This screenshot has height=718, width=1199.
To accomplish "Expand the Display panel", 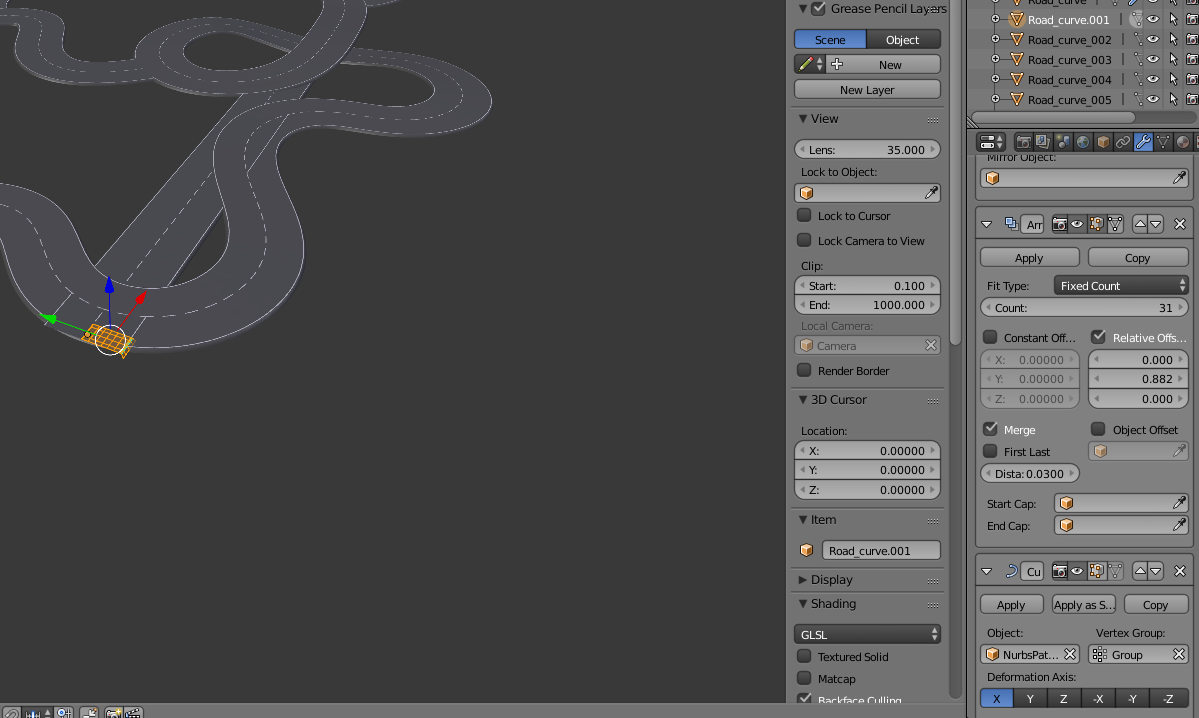I will (x=803, y=580).
